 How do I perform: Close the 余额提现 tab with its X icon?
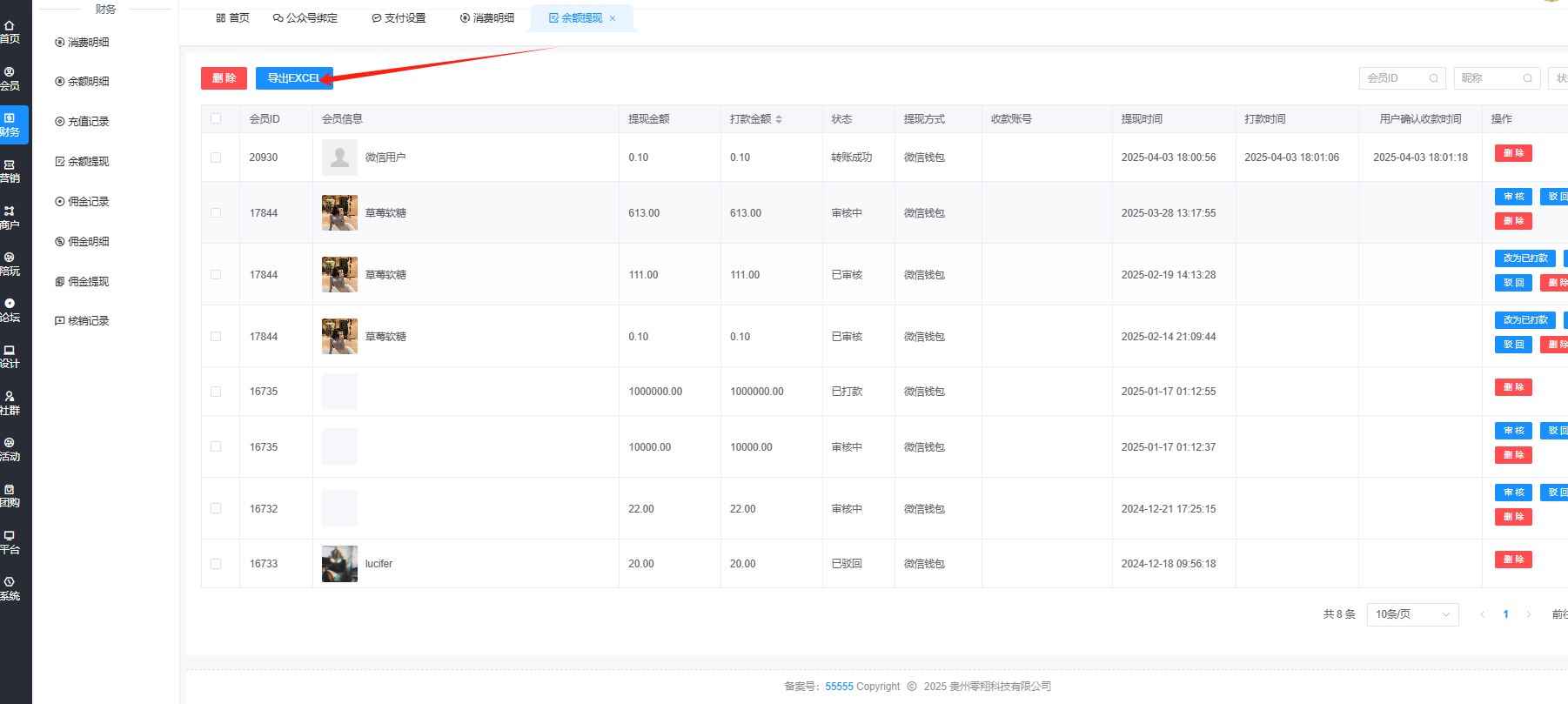pyautogui.click(x=613, y=18)
